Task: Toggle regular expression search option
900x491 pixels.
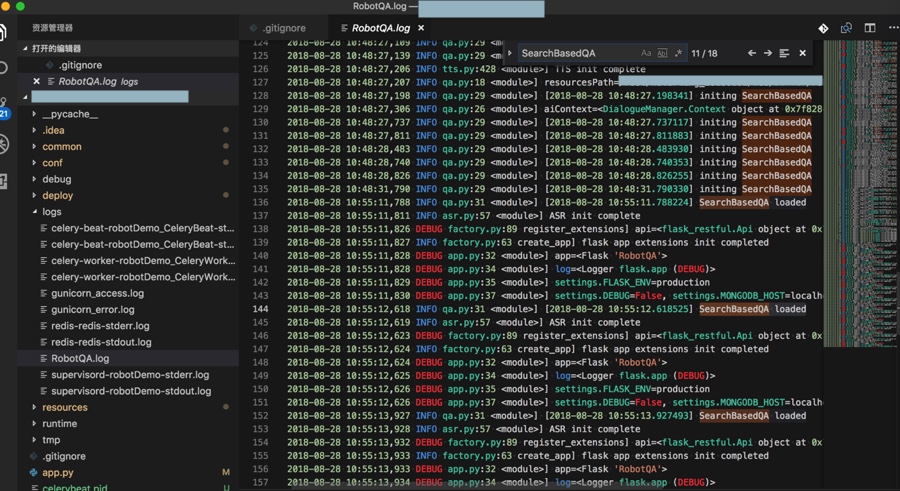Action: (678, 53)
